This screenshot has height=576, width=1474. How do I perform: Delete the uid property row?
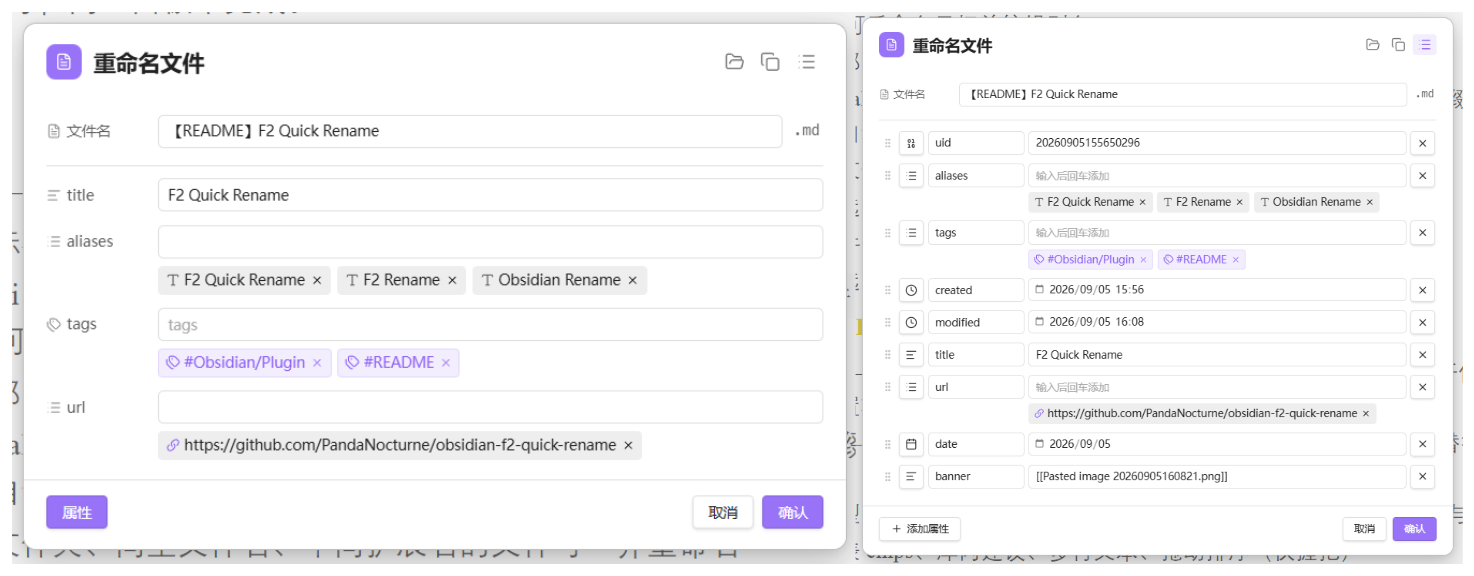click(x=1423, y=143)
